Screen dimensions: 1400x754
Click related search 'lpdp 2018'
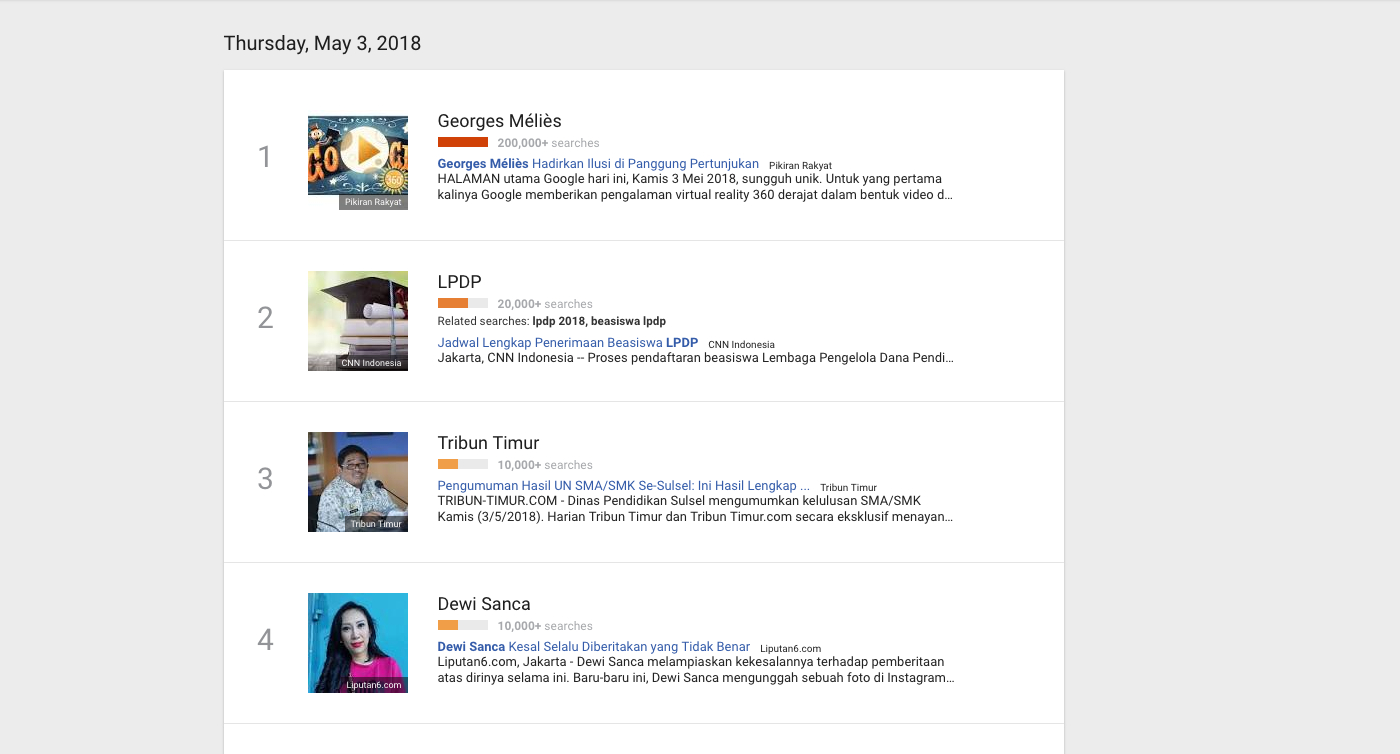coord(558,321)
